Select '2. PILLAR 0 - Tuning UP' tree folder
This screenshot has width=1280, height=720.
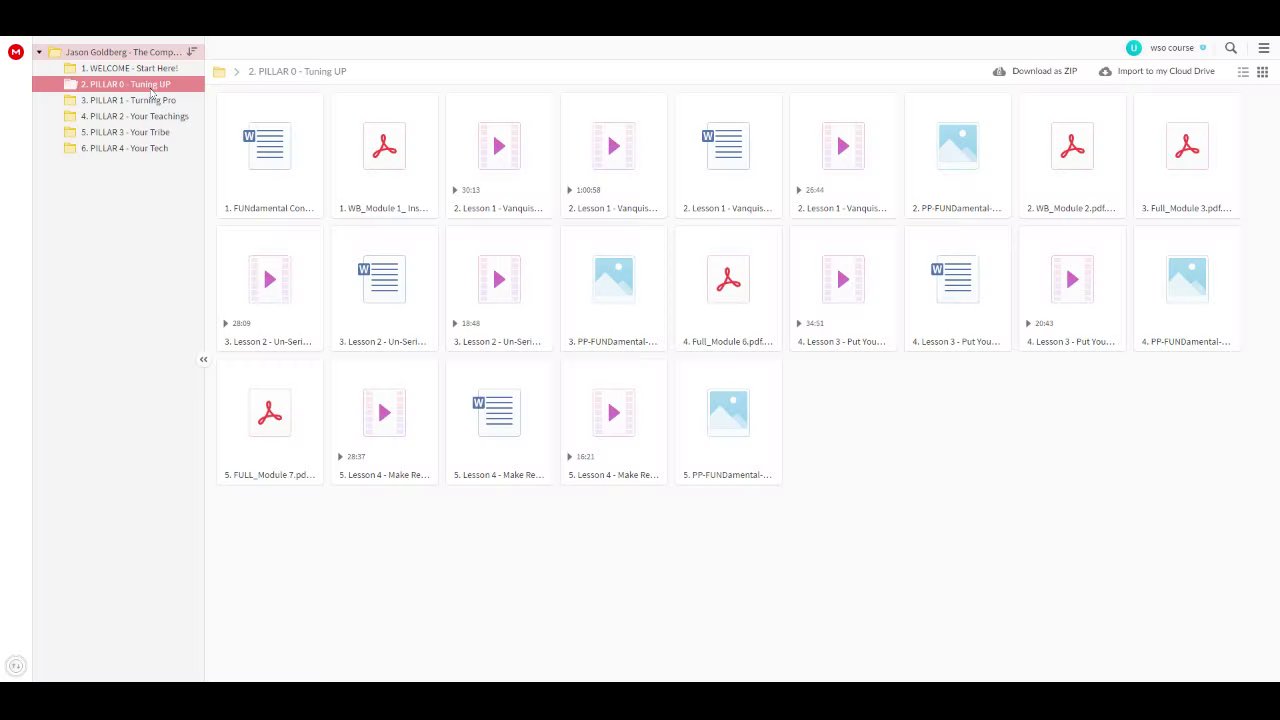tap(118, 84)
